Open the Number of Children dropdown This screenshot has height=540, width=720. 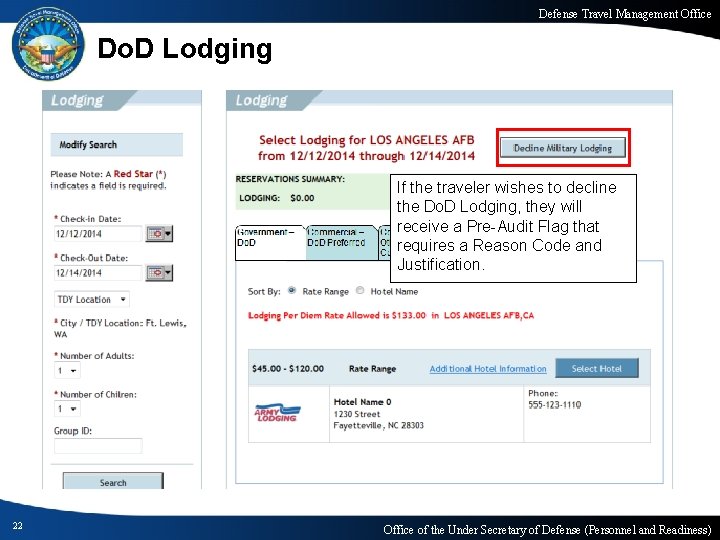67,409
